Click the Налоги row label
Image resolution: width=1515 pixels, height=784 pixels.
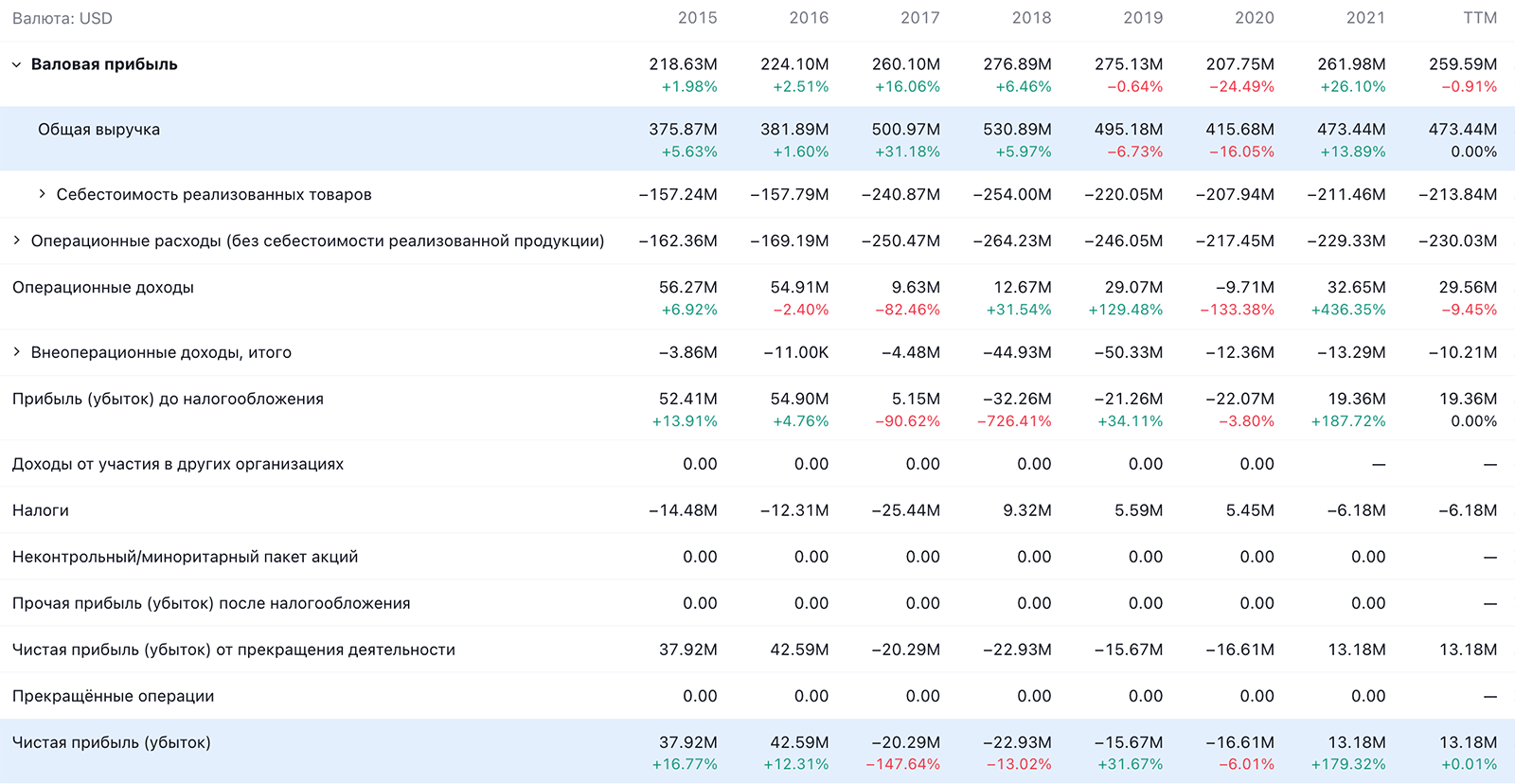[41, 510]
